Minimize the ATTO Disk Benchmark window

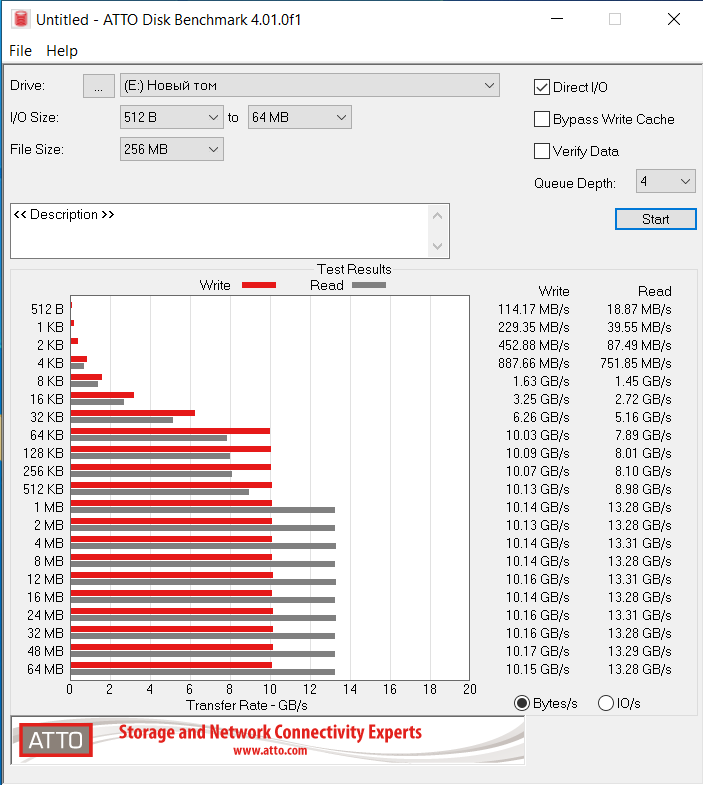pyautogui.click(x=557, y=19)
